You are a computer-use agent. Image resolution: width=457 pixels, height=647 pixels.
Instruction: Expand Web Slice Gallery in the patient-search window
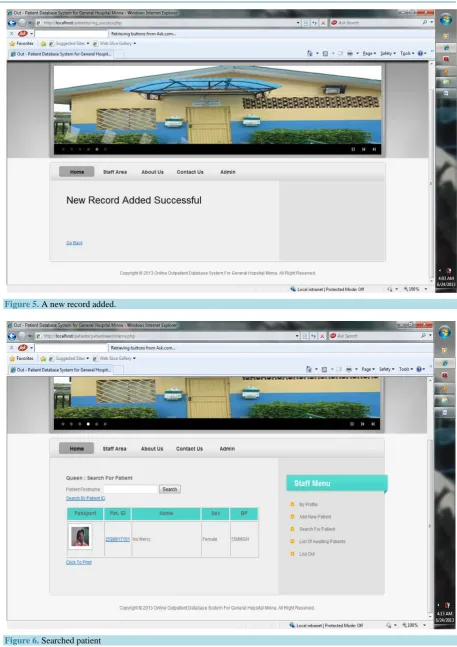pyautogui.click(x=115, y=358)
